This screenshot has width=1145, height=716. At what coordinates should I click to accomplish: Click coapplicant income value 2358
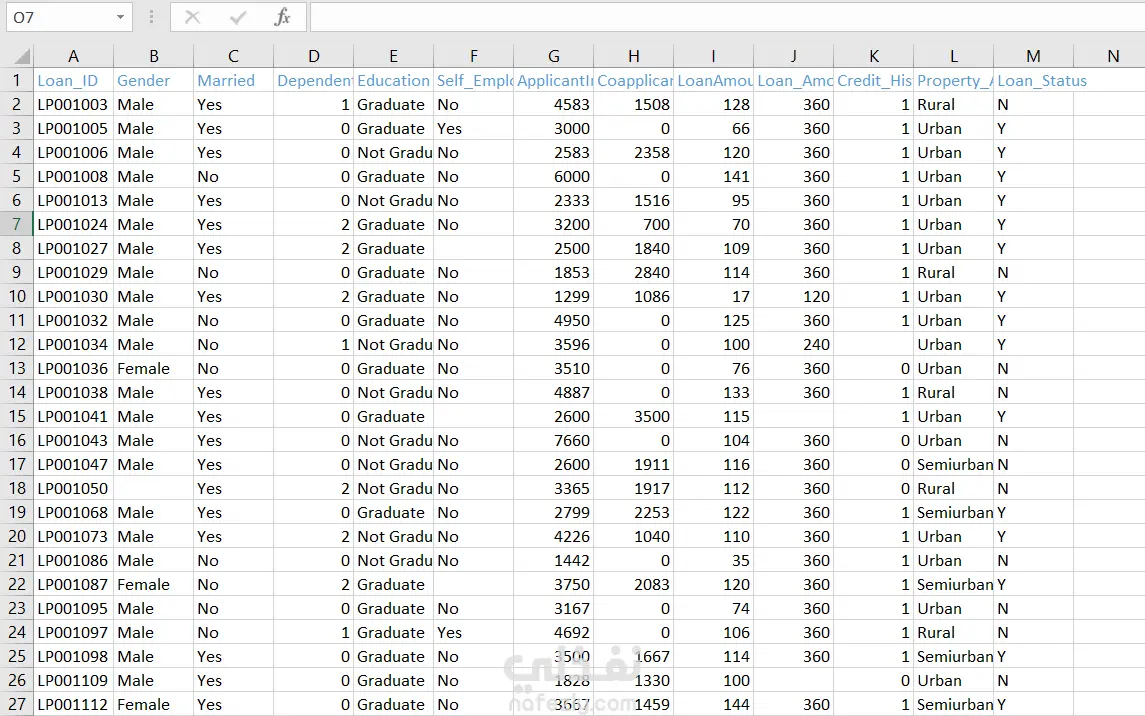click(633, 153)
